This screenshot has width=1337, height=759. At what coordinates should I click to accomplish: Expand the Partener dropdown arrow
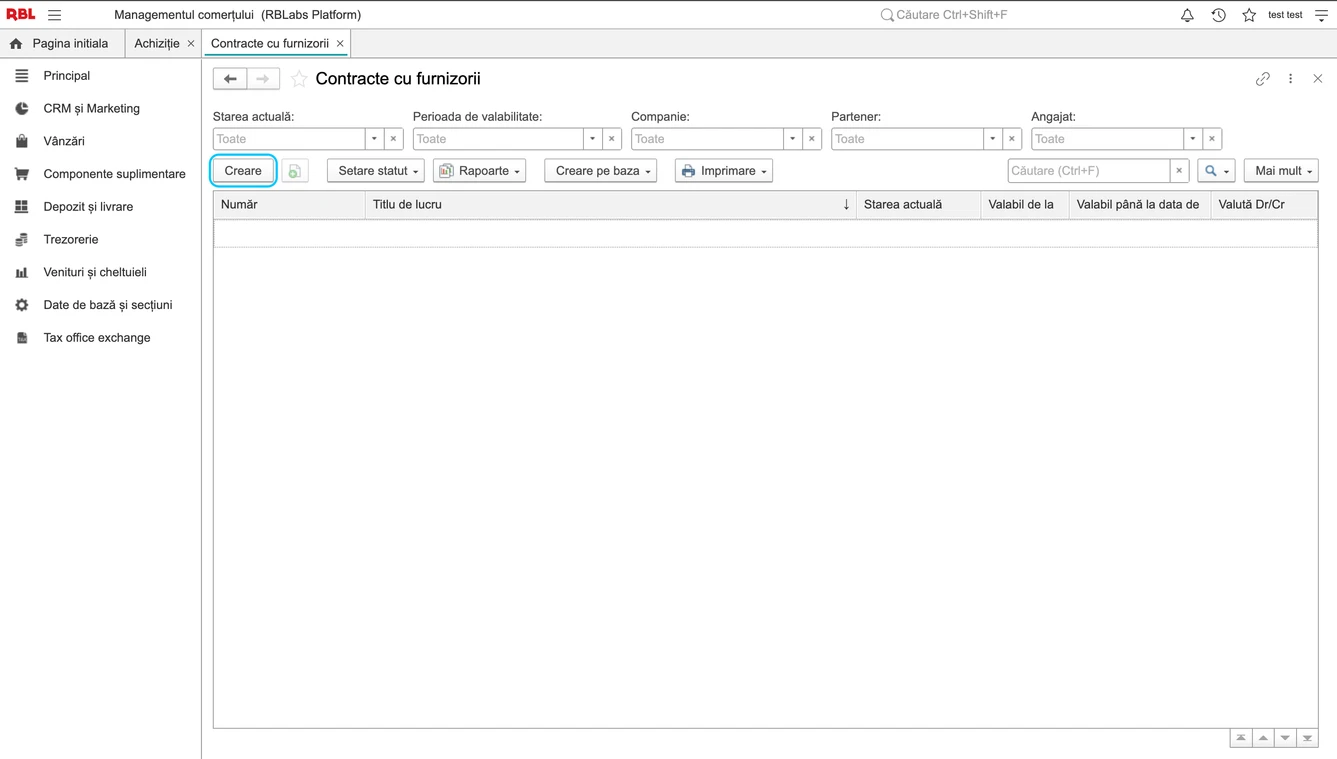(x=993, y=139)
